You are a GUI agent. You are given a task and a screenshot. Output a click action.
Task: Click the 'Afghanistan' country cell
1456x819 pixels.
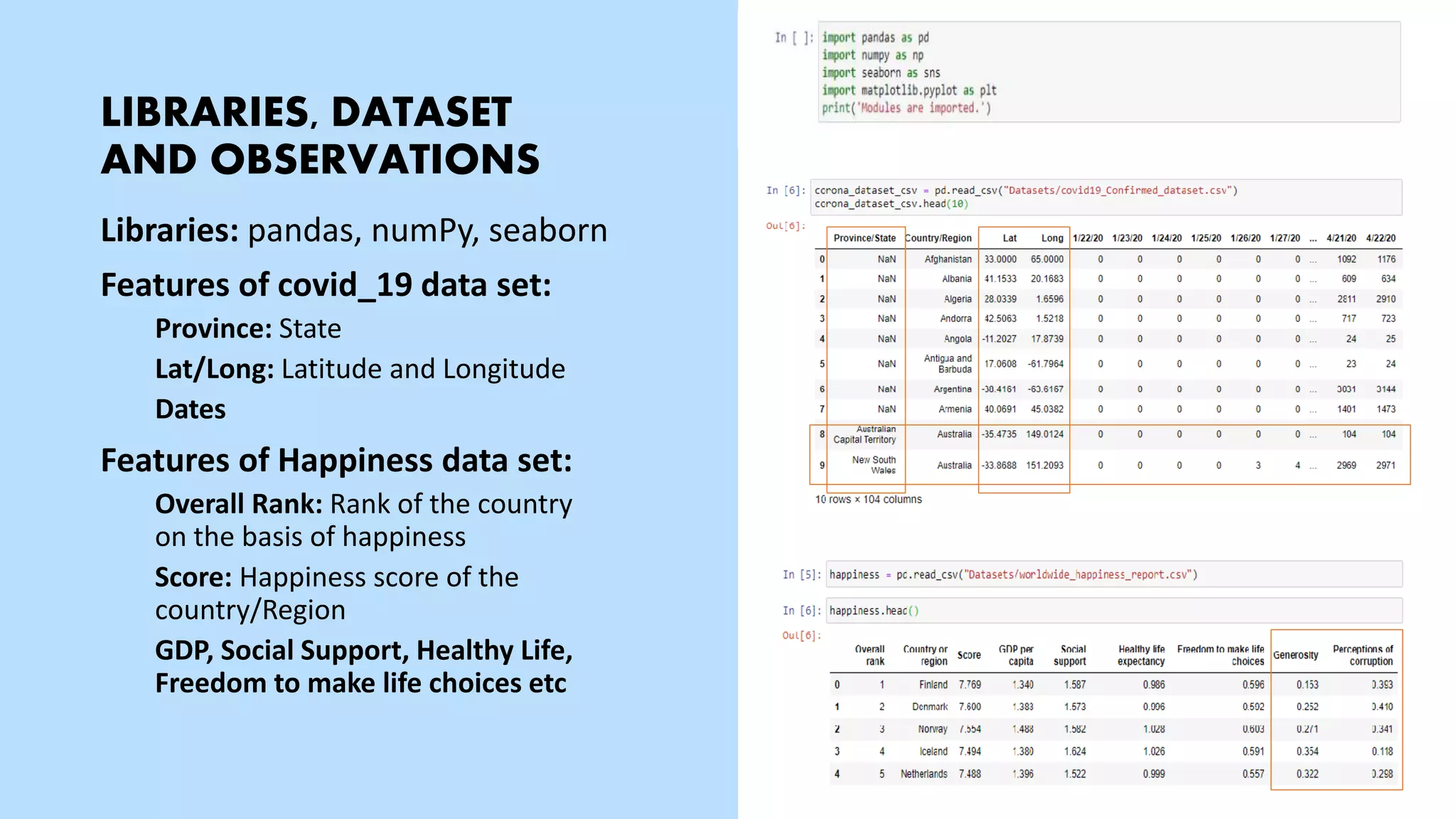click(x=948, y=259)
